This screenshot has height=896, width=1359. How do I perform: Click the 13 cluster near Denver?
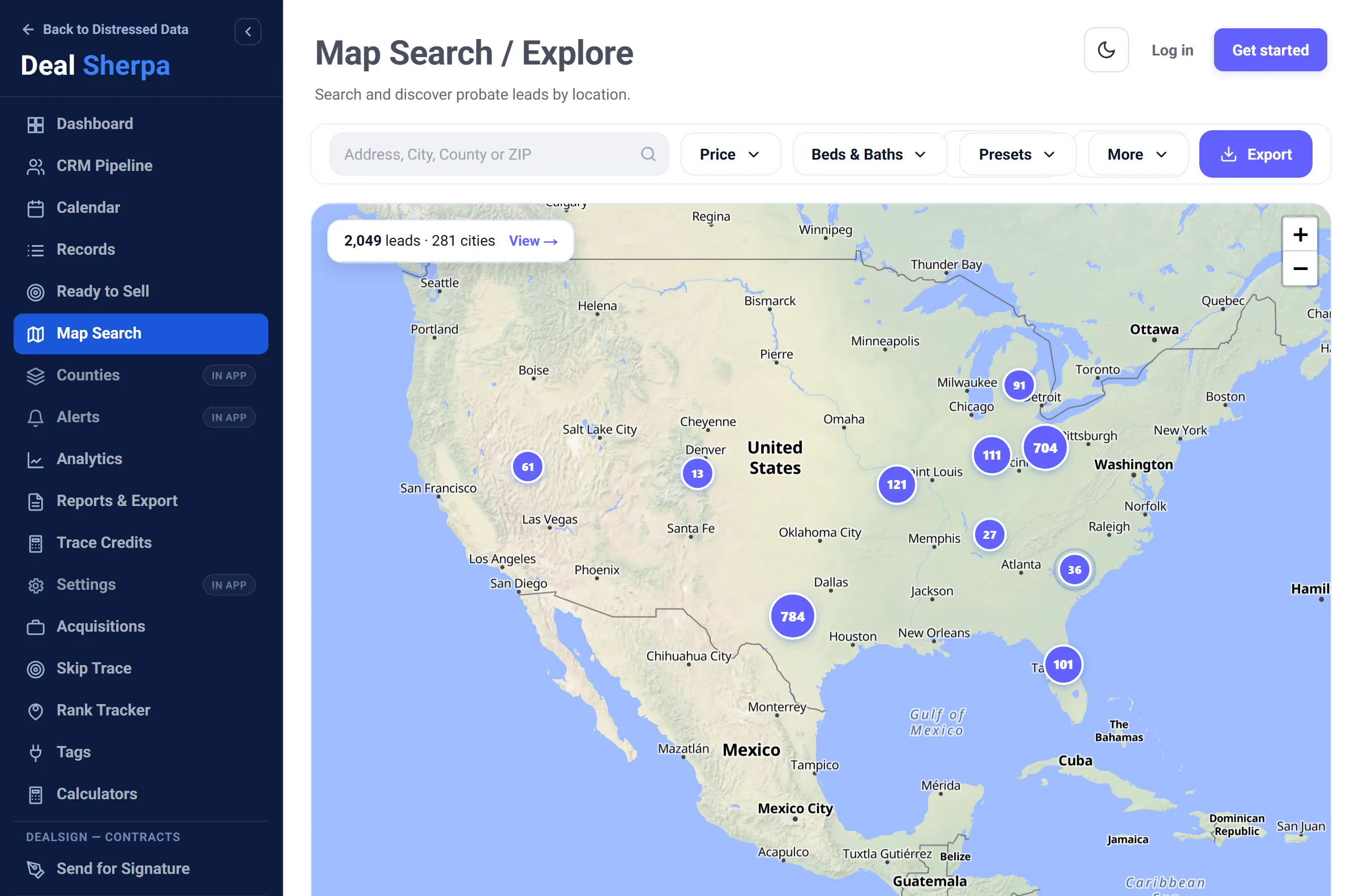[697, 474]
